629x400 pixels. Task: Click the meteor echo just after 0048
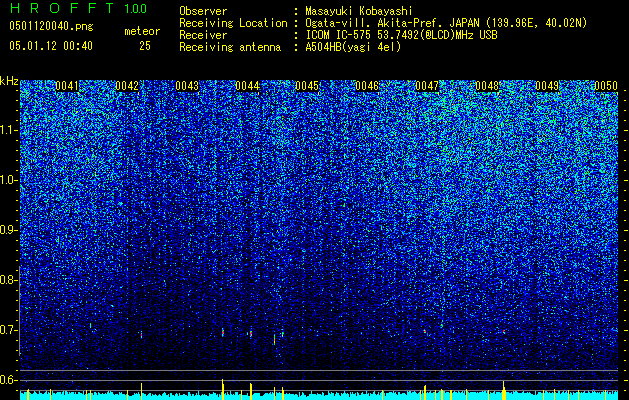click(504, 331)
